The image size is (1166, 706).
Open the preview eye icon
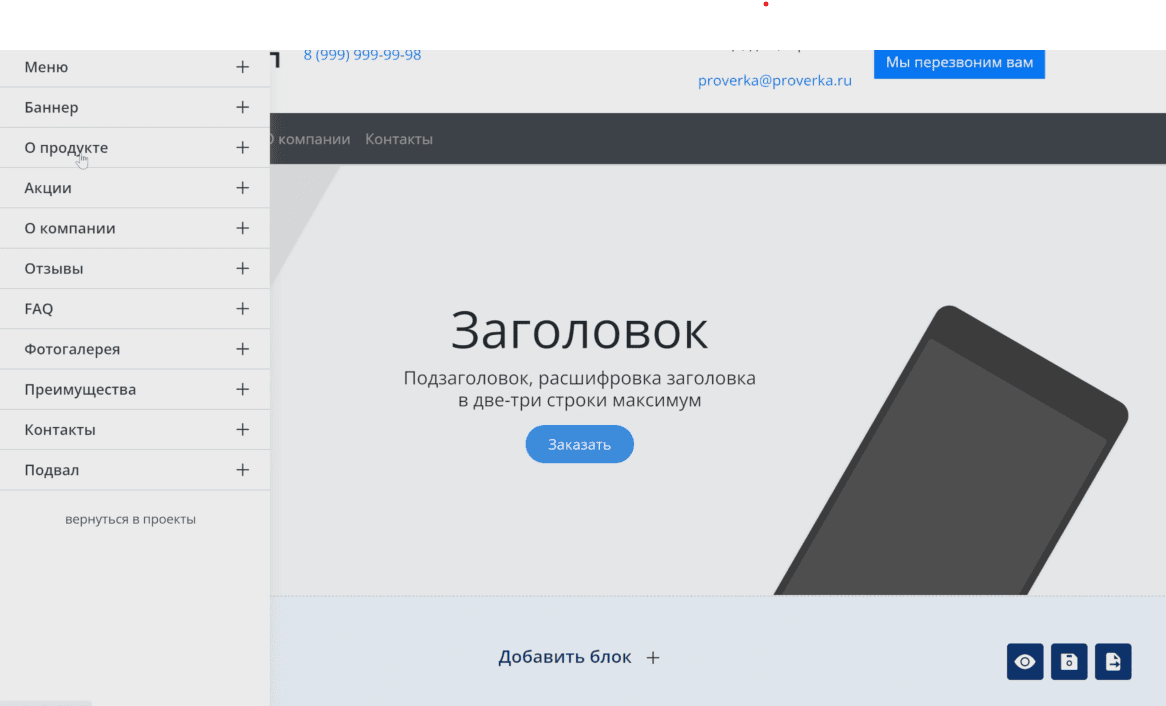pos(1025,661)
